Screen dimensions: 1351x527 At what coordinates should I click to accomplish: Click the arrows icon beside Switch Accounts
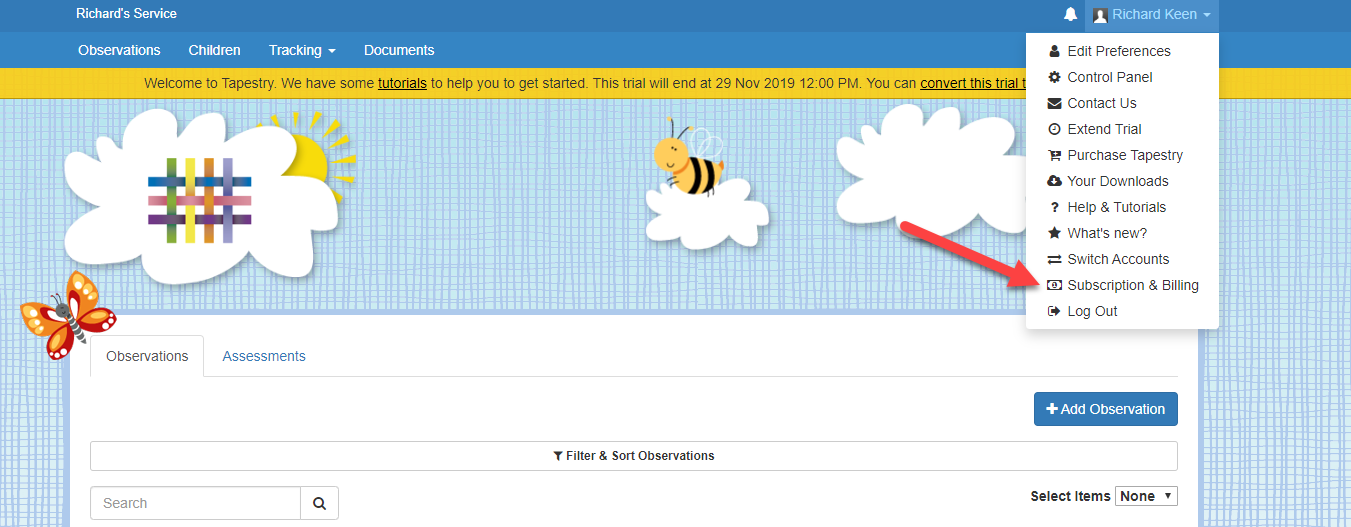point(1054,259)
